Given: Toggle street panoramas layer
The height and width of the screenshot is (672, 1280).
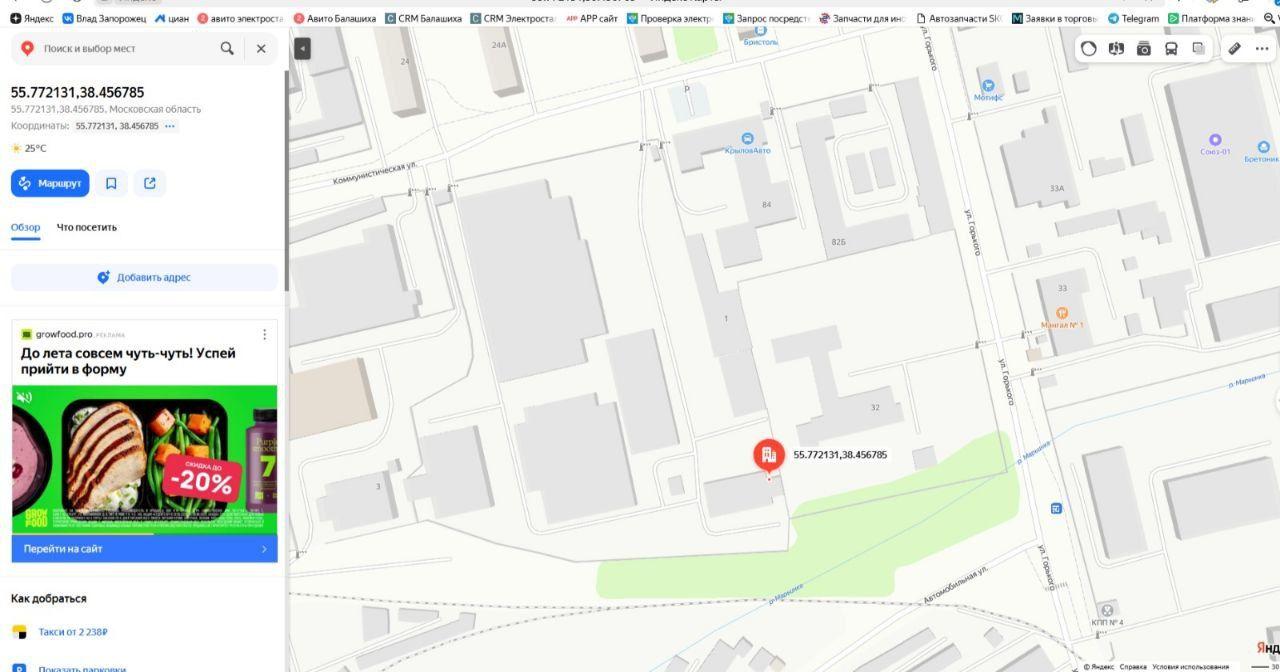Looking at the screenshot, I should (1116, 48).
